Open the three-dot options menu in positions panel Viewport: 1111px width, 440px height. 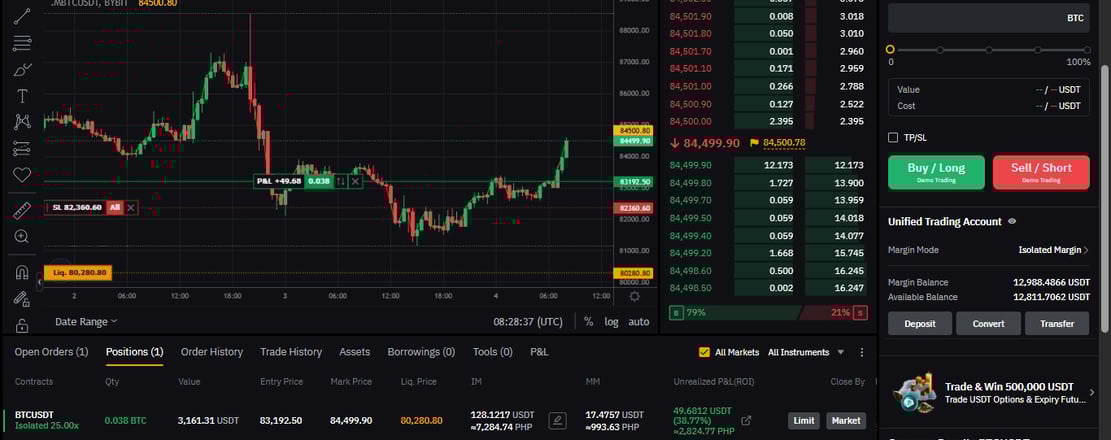pos(862,352)
